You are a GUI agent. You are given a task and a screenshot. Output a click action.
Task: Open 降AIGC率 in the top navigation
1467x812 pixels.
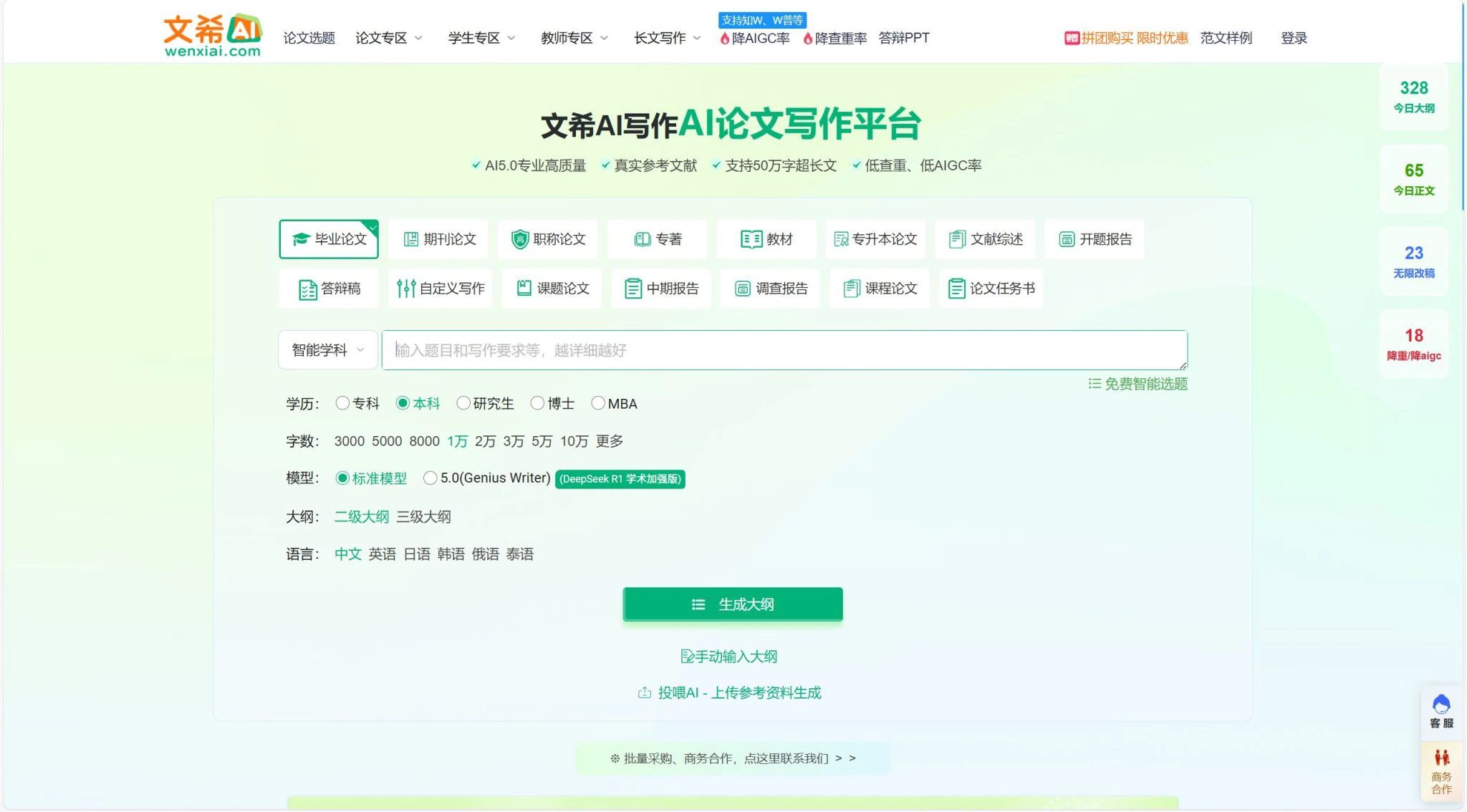(755, 38)
